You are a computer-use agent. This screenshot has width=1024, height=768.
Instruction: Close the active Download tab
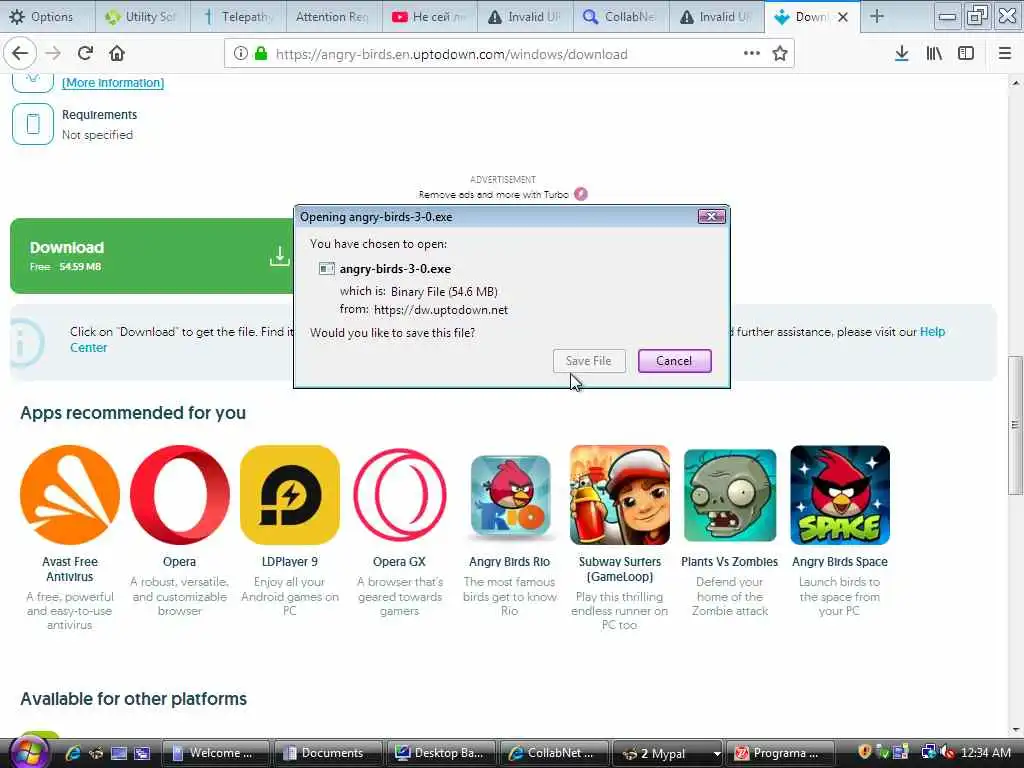click(x=843, y=17)
